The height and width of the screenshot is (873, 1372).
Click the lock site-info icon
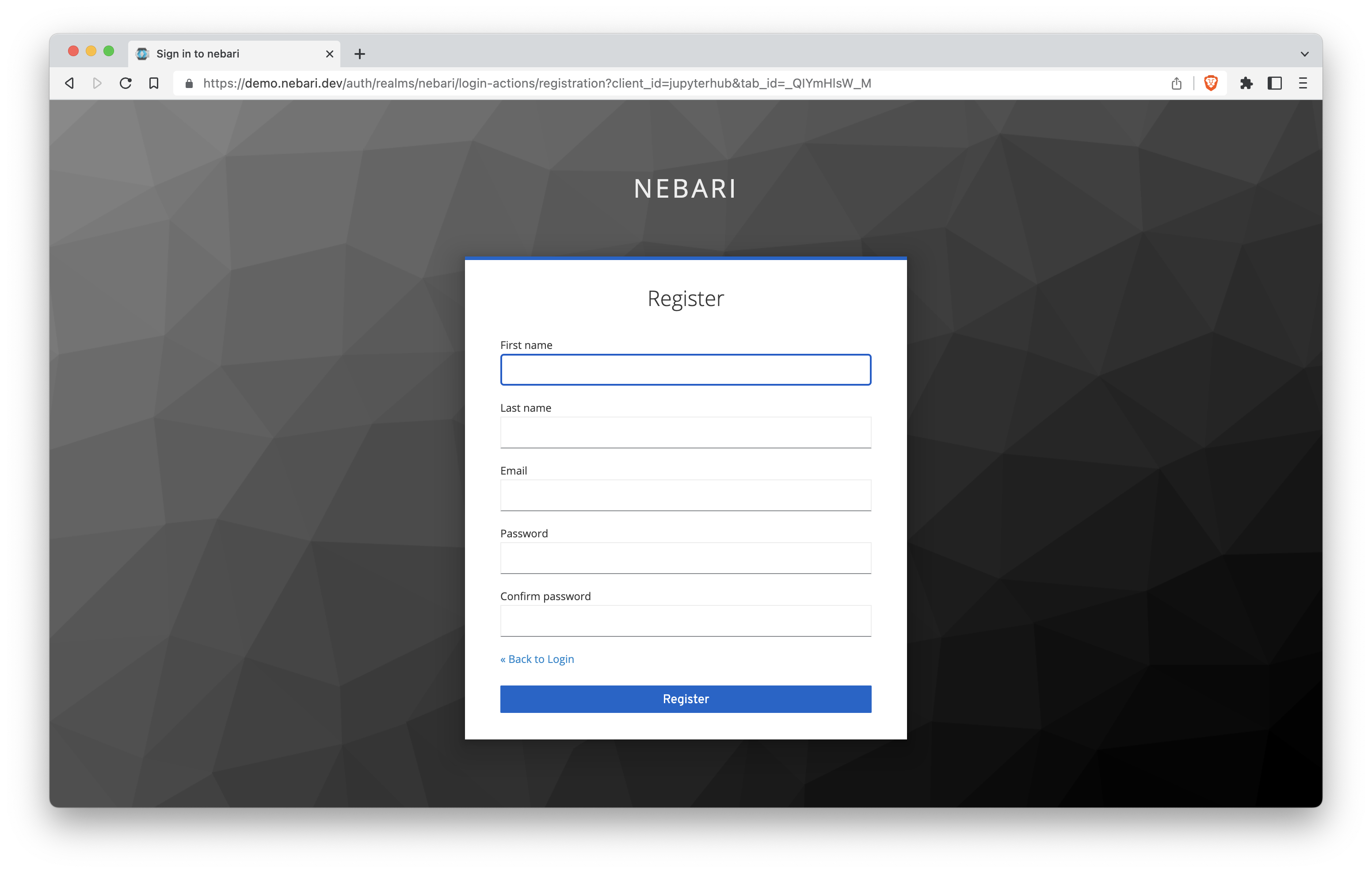coord(189,84)
